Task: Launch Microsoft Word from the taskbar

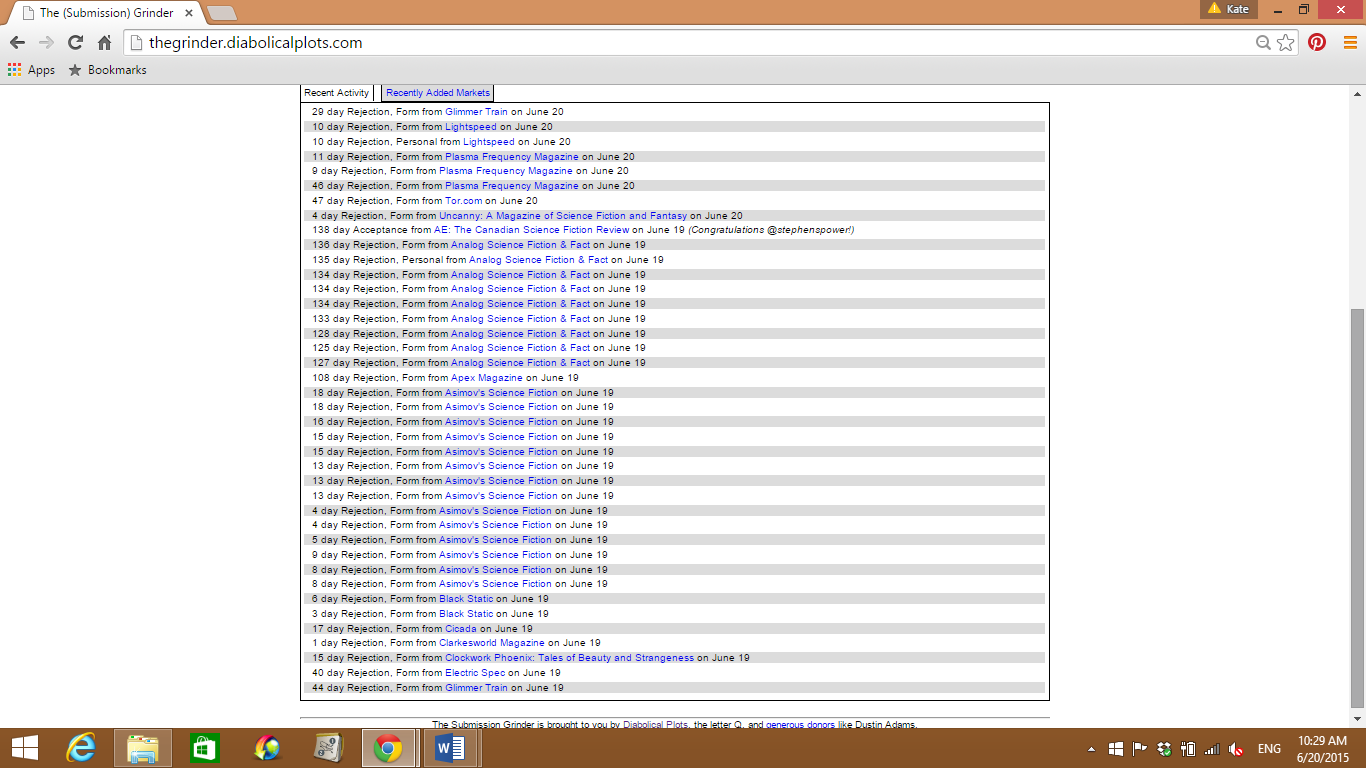Action: click(x=450, y=748)
